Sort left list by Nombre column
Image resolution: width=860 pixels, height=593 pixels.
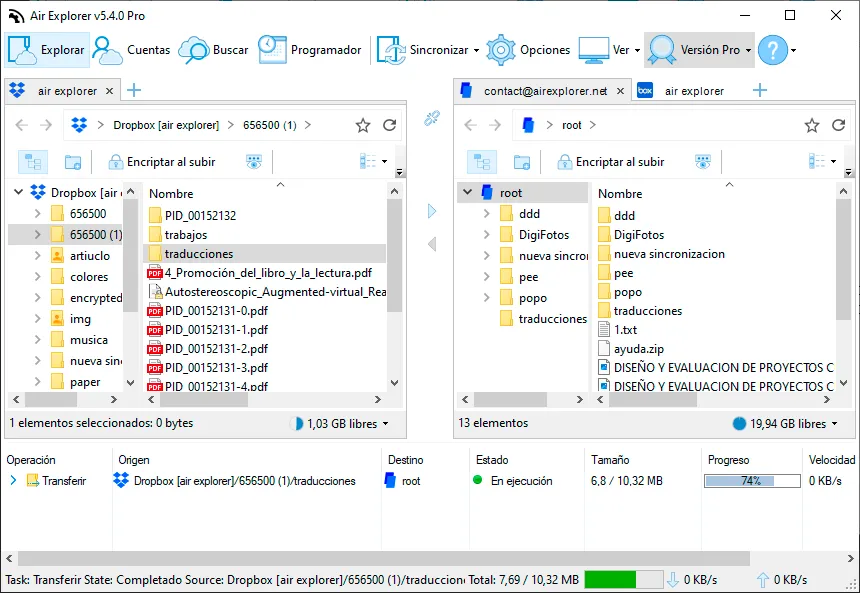[x=171, y=194]
